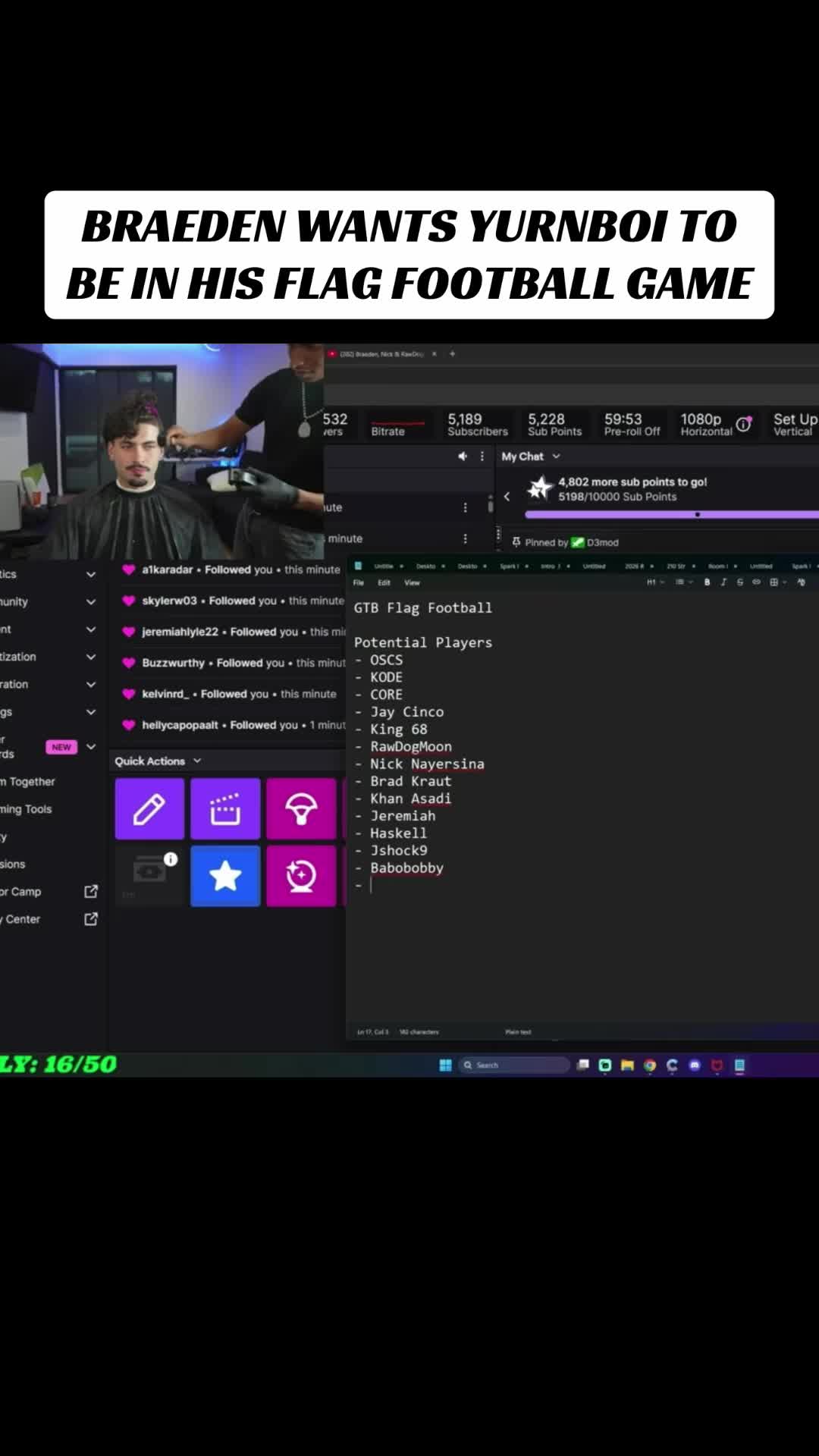
Task: Open the 'ming Tools' sidebar link
Action: pyautogui.click(x=27, y=809)
